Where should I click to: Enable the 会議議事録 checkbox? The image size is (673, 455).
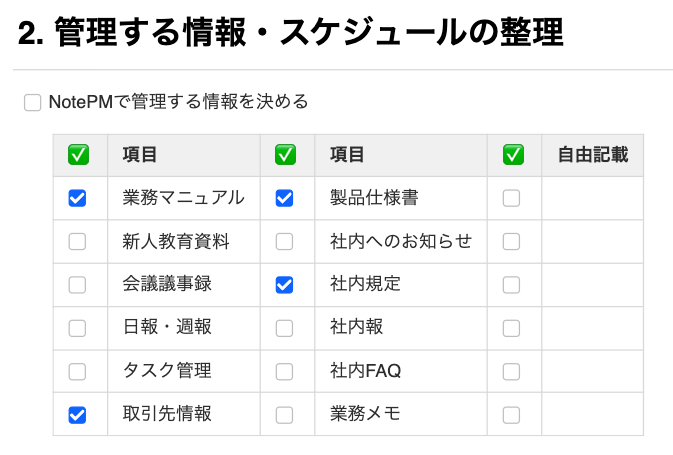77,285
